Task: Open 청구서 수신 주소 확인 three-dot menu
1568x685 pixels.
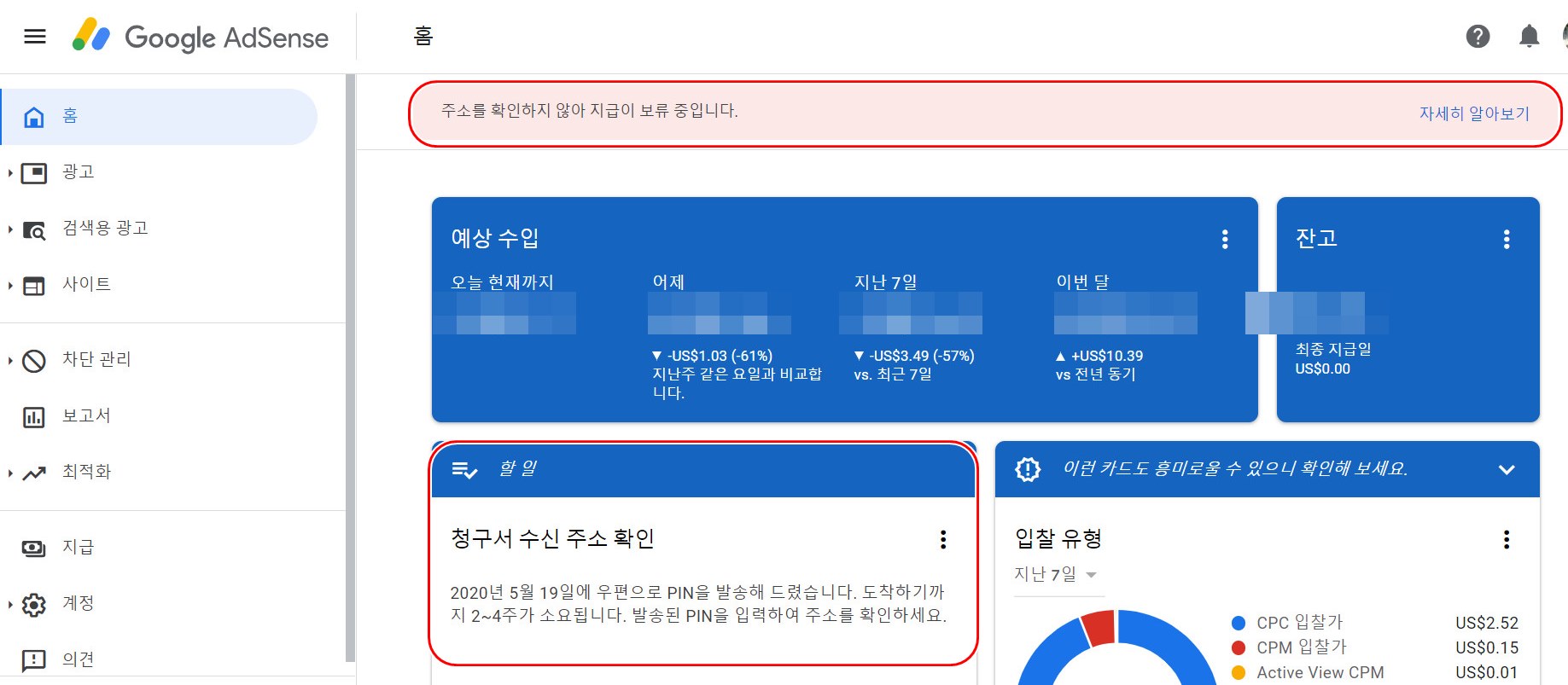Action: [943, 539]
